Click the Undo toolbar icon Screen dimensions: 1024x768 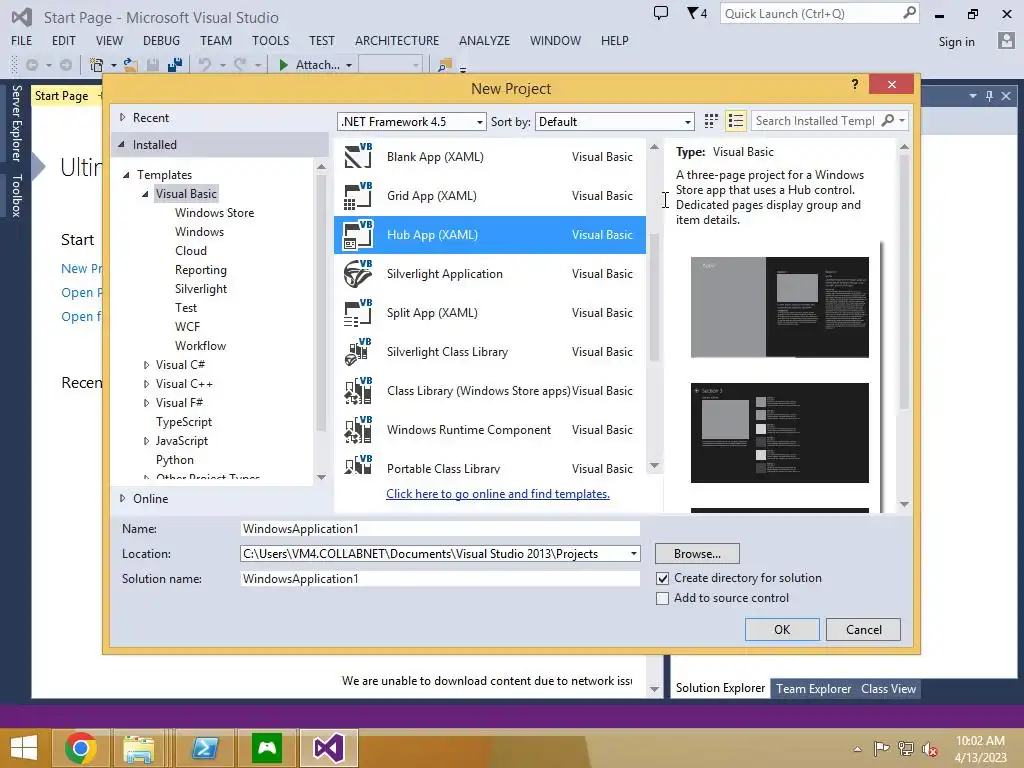pyautogui.click(x=205, y=65)
